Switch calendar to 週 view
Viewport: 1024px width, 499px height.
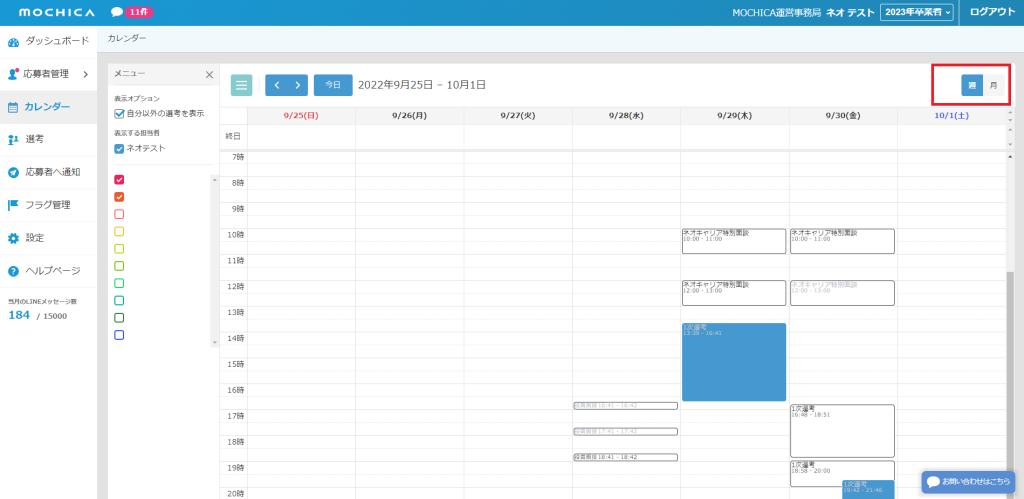972,85
